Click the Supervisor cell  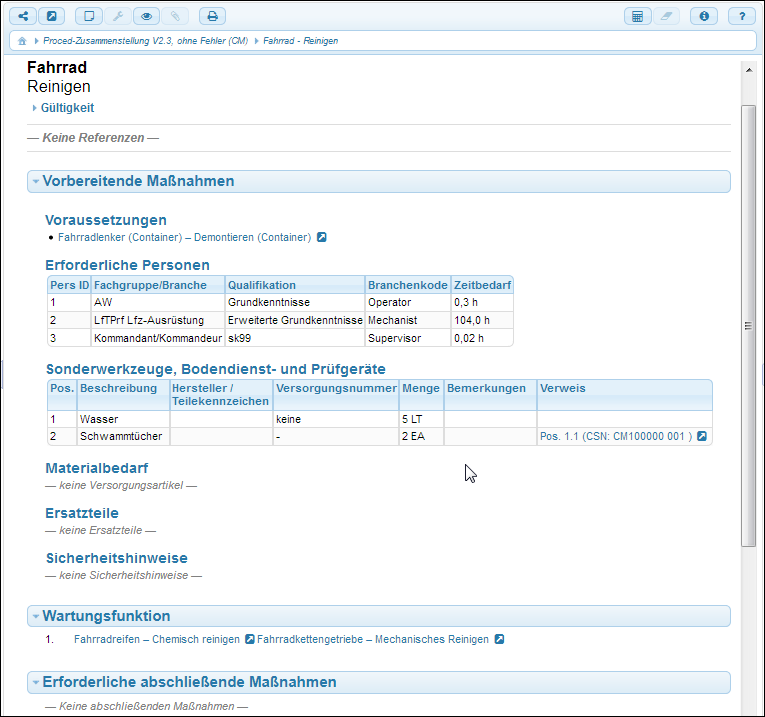(408, 339)
